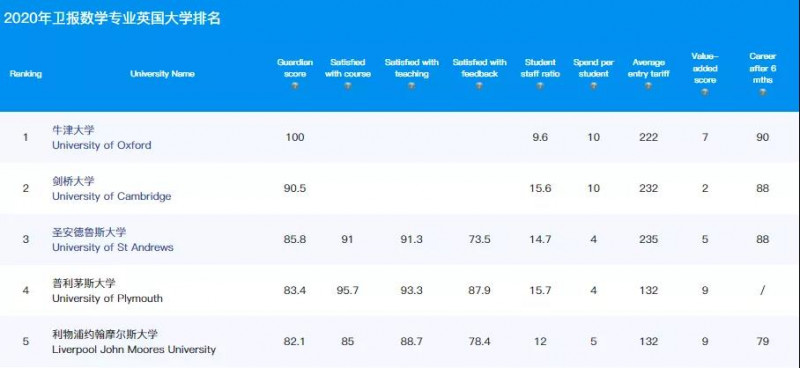Screen dimensions: 800x368
Task: Click help icon under Value-added score
Action: coord(705,92)
